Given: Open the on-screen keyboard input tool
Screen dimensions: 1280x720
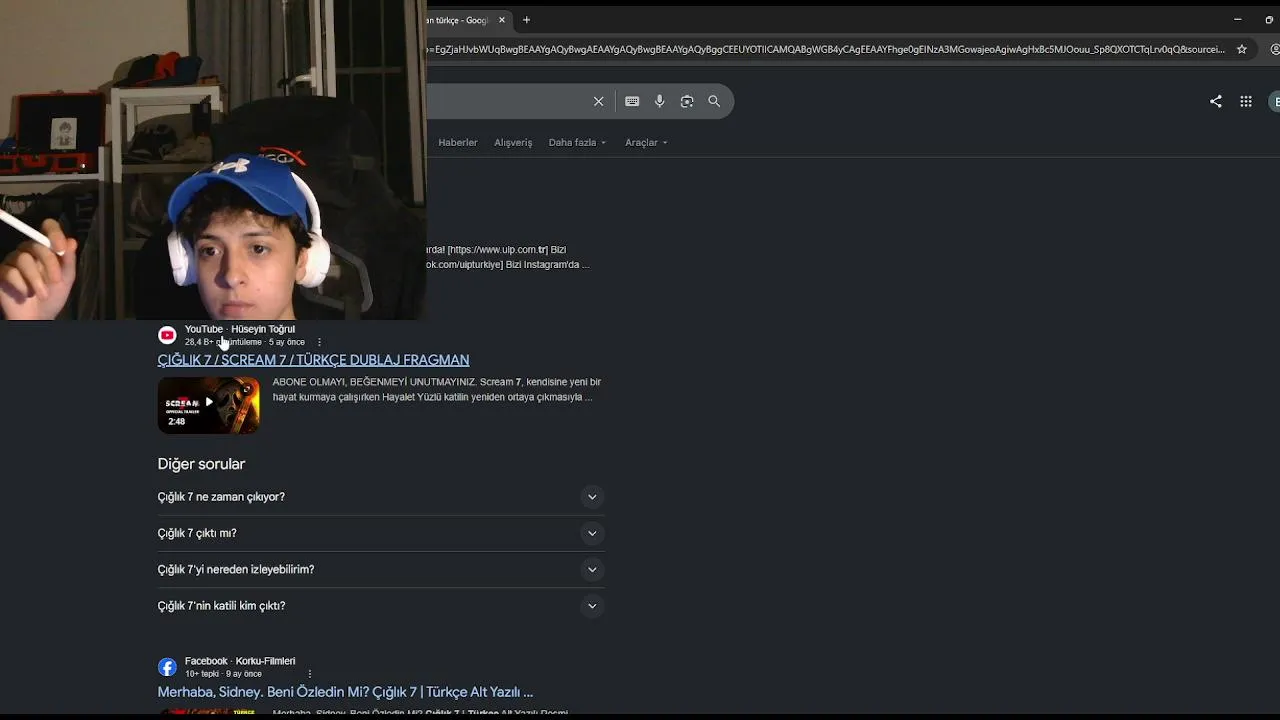Looking at the screenshot, I should pos(632,101).
